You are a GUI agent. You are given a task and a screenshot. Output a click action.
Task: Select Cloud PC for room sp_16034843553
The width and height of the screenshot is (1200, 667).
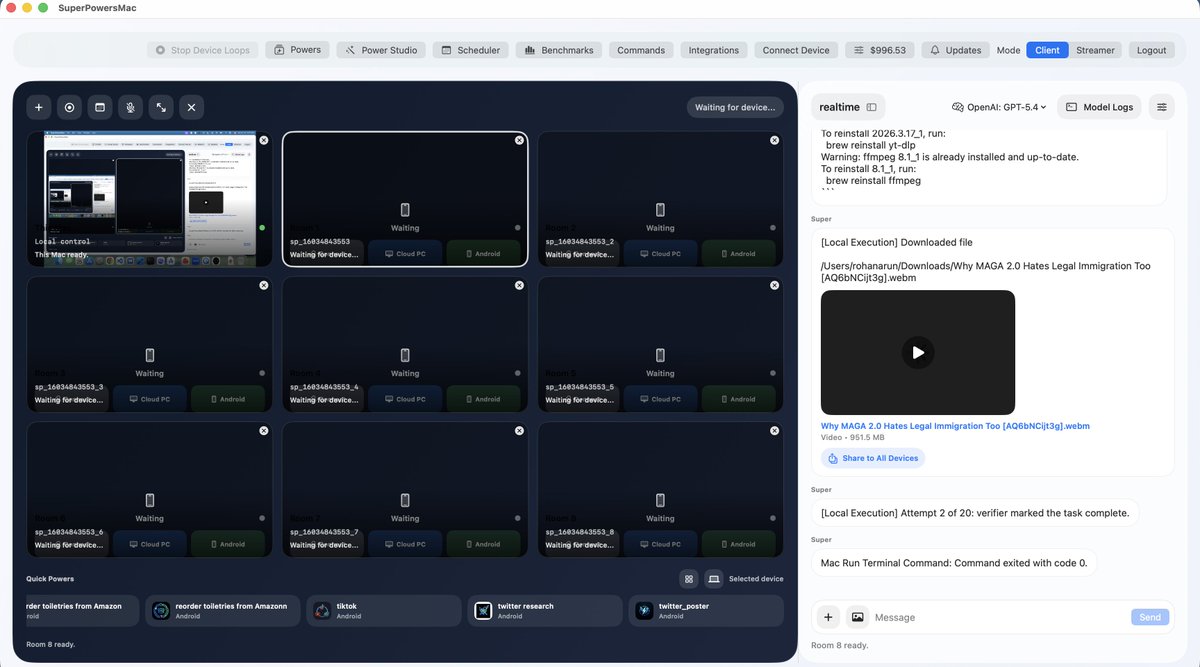pos(405,254)
